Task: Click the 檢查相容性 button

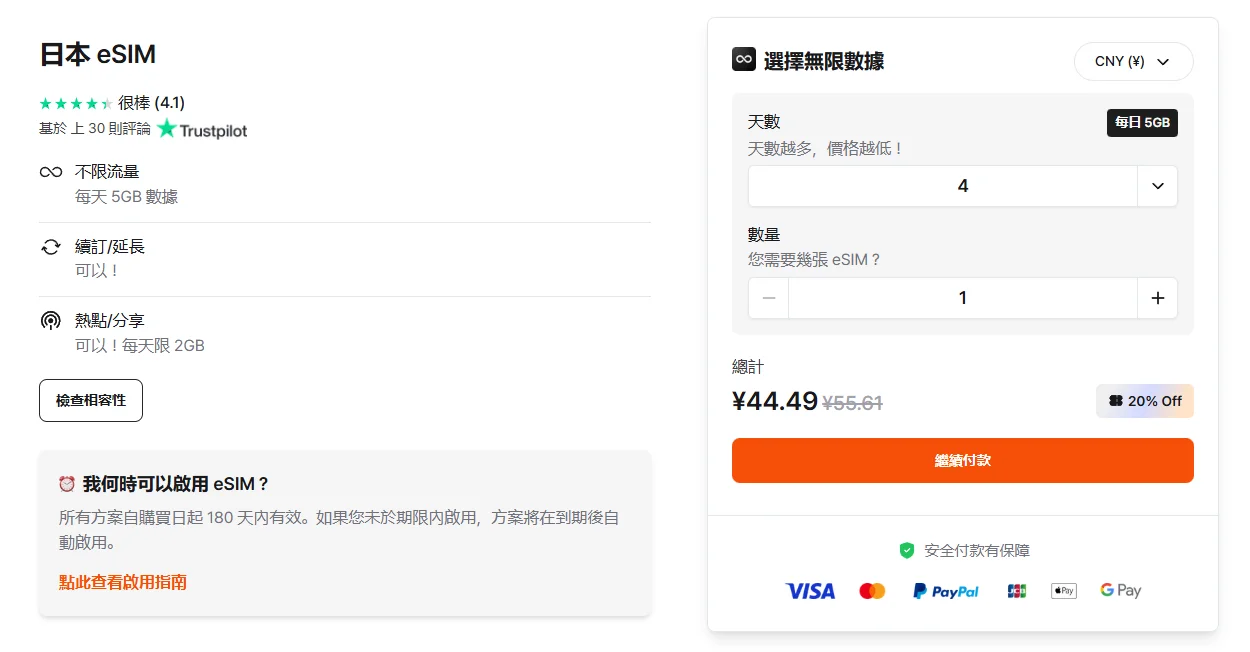Action: (x=91, y=400)
